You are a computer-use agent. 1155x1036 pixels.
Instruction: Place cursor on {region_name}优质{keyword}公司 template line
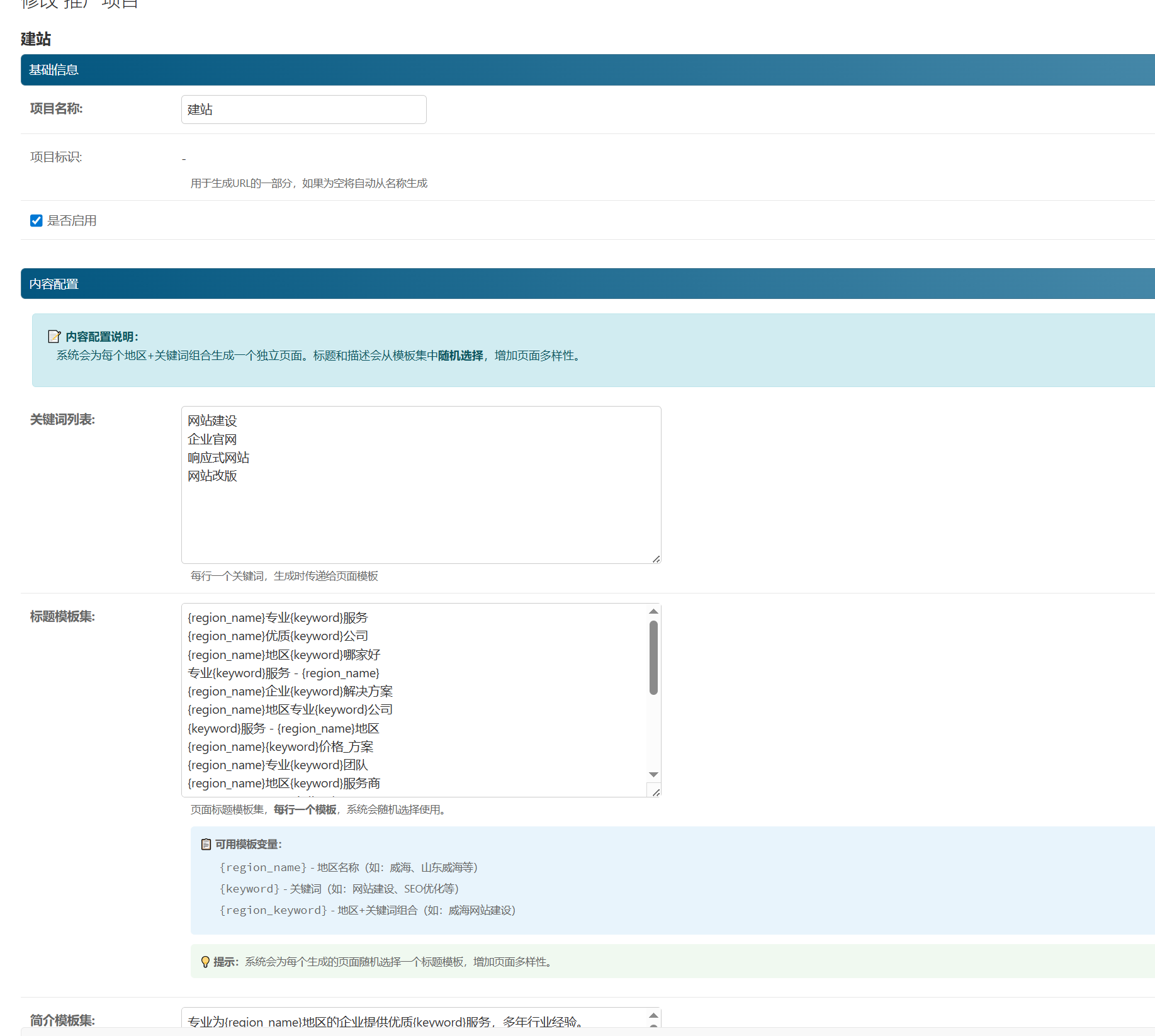point(278,636)
